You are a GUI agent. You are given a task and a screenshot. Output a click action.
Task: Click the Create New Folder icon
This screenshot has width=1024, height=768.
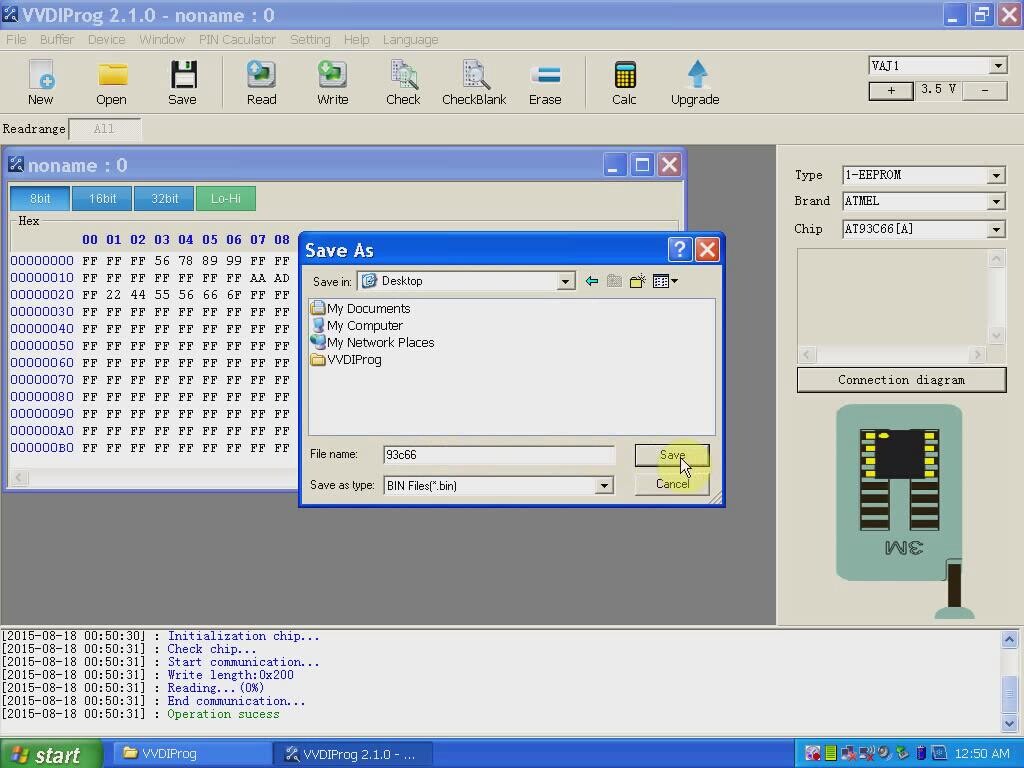[x=638, y=281]
